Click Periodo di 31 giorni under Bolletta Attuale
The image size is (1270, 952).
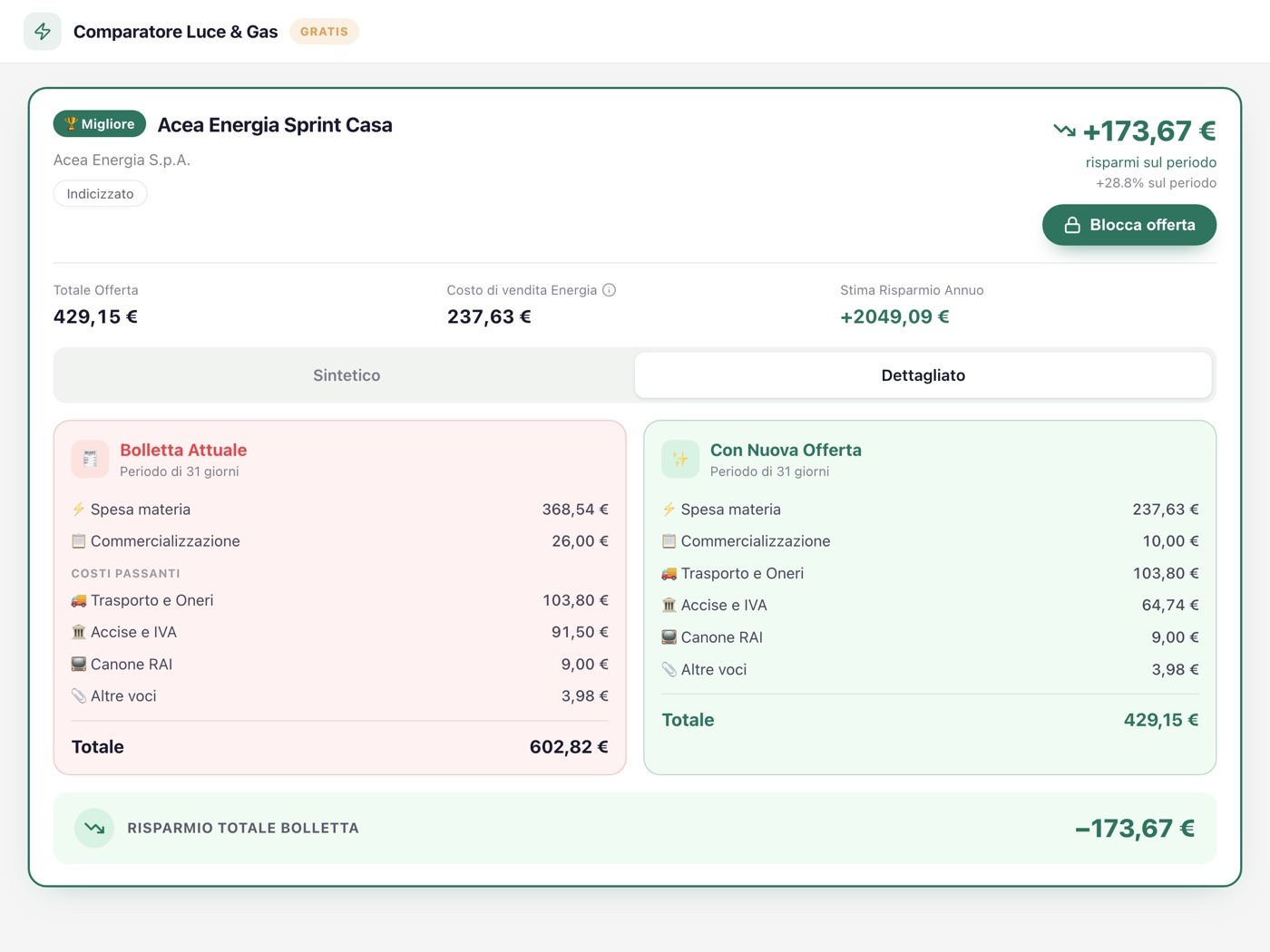click(180, 471)
